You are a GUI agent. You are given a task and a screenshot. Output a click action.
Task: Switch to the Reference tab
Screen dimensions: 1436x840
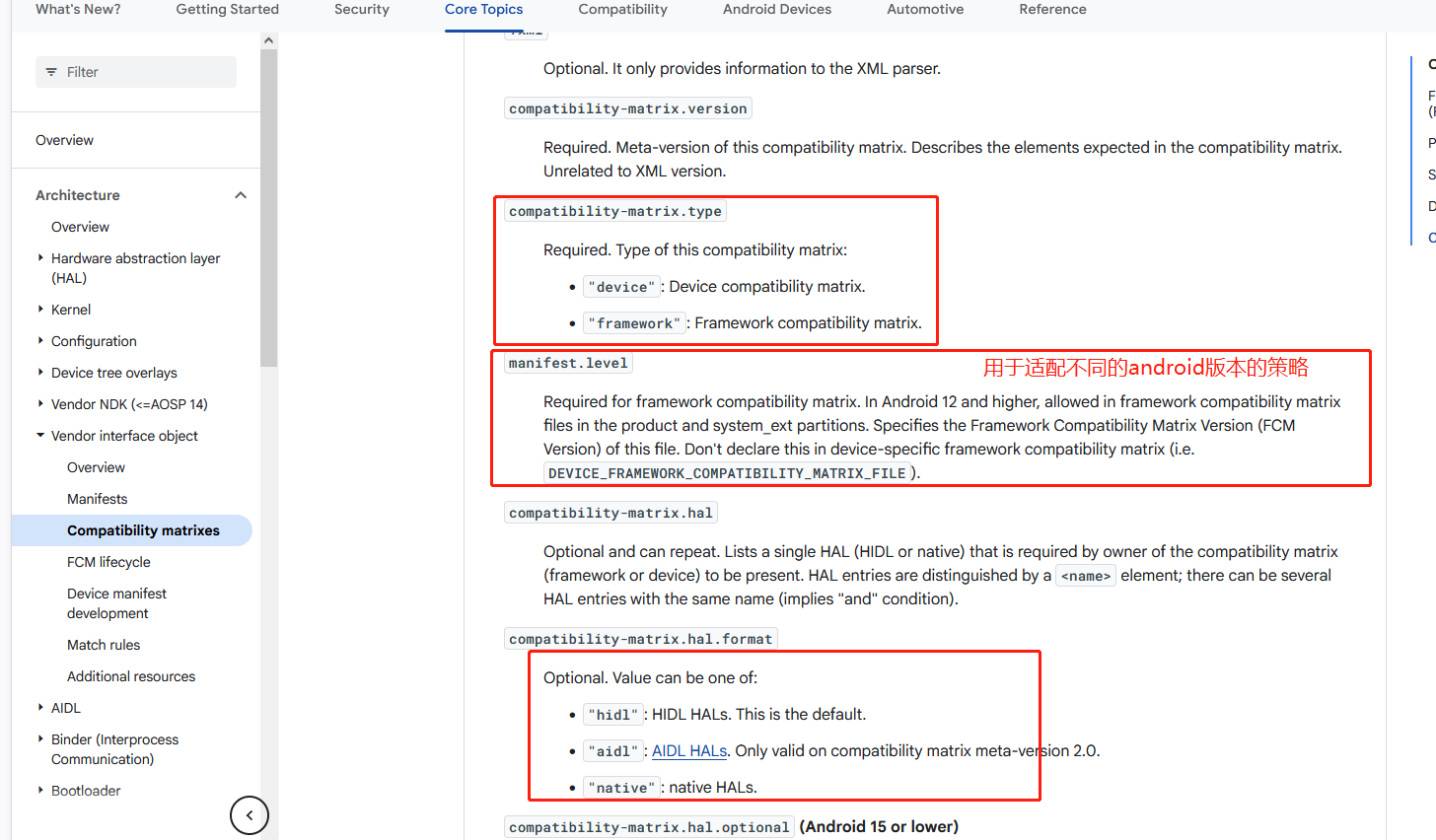1052,10
